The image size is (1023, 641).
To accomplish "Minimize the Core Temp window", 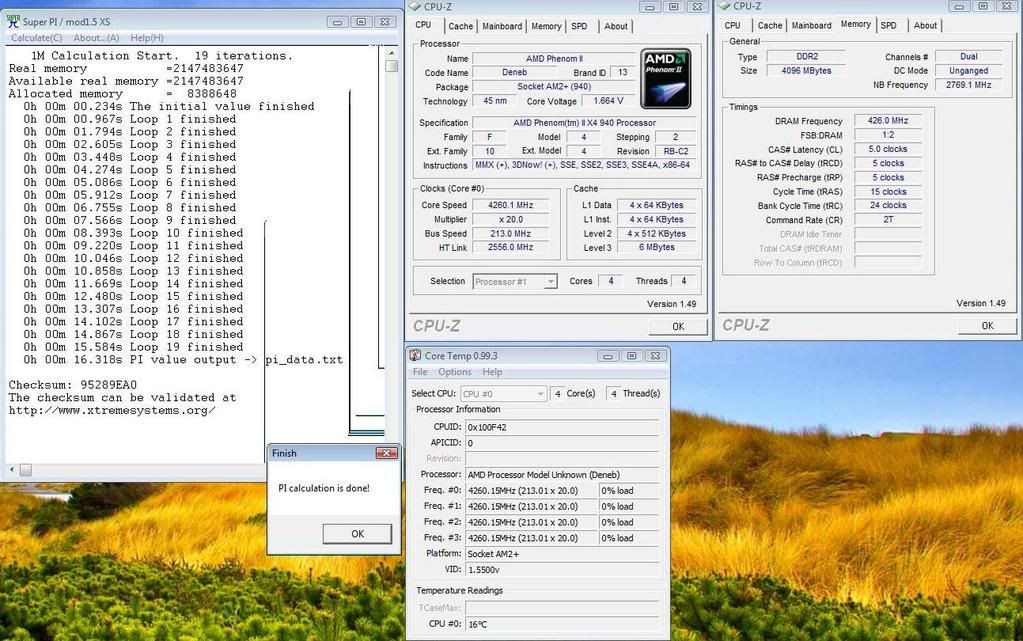I will (605, 355).
